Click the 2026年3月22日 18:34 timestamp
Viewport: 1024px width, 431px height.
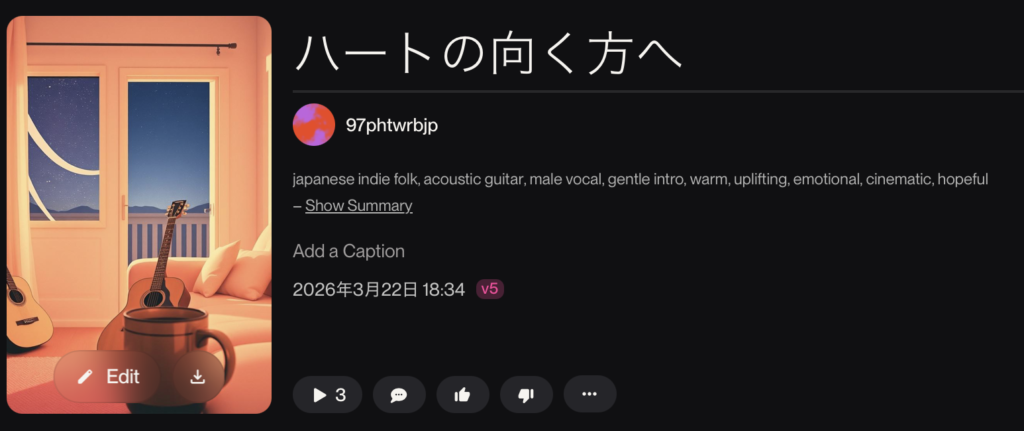379,289
